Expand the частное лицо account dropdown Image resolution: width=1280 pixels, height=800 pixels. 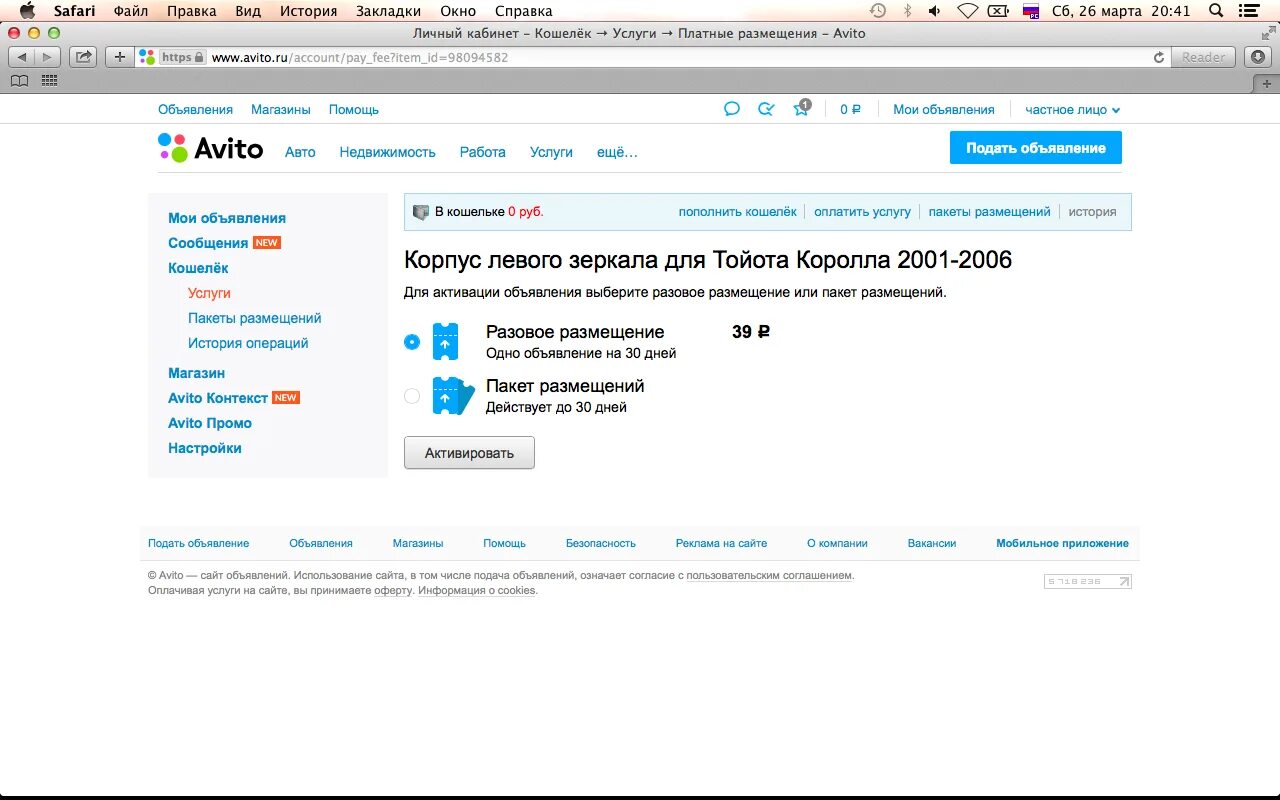pos(1073,110)
